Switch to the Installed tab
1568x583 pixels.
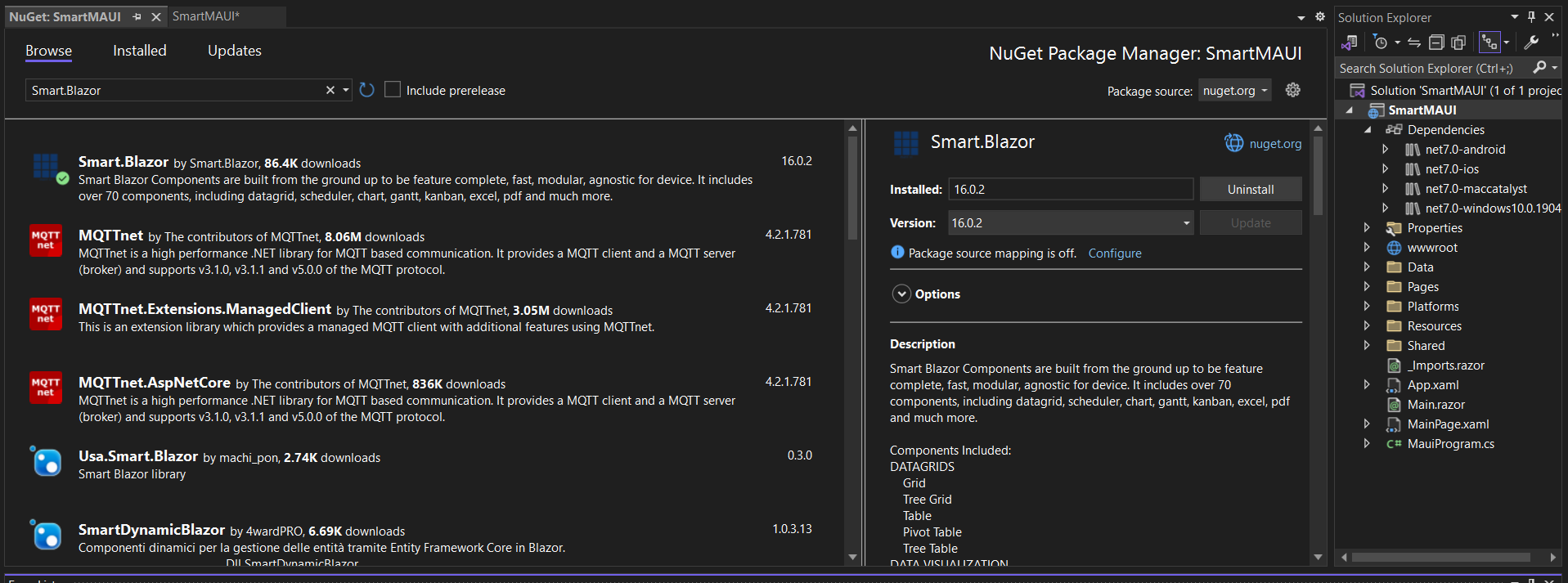pyautogui.click(x=140, y=51)
